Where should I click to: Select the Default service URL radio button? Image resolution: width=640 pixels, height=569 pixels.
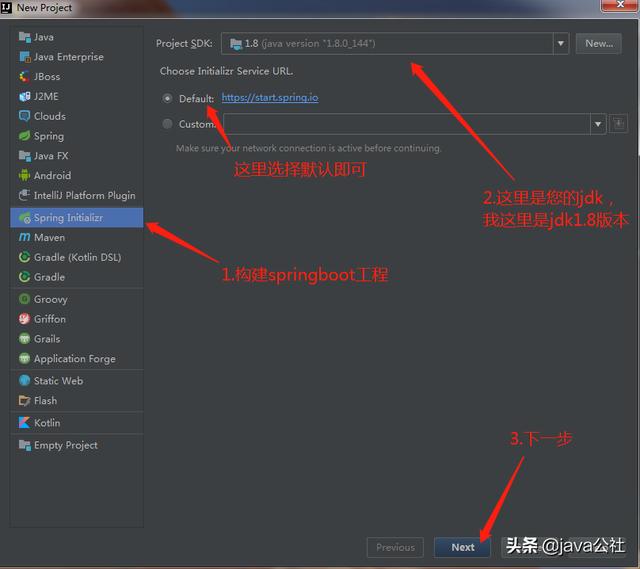[167, 98]
